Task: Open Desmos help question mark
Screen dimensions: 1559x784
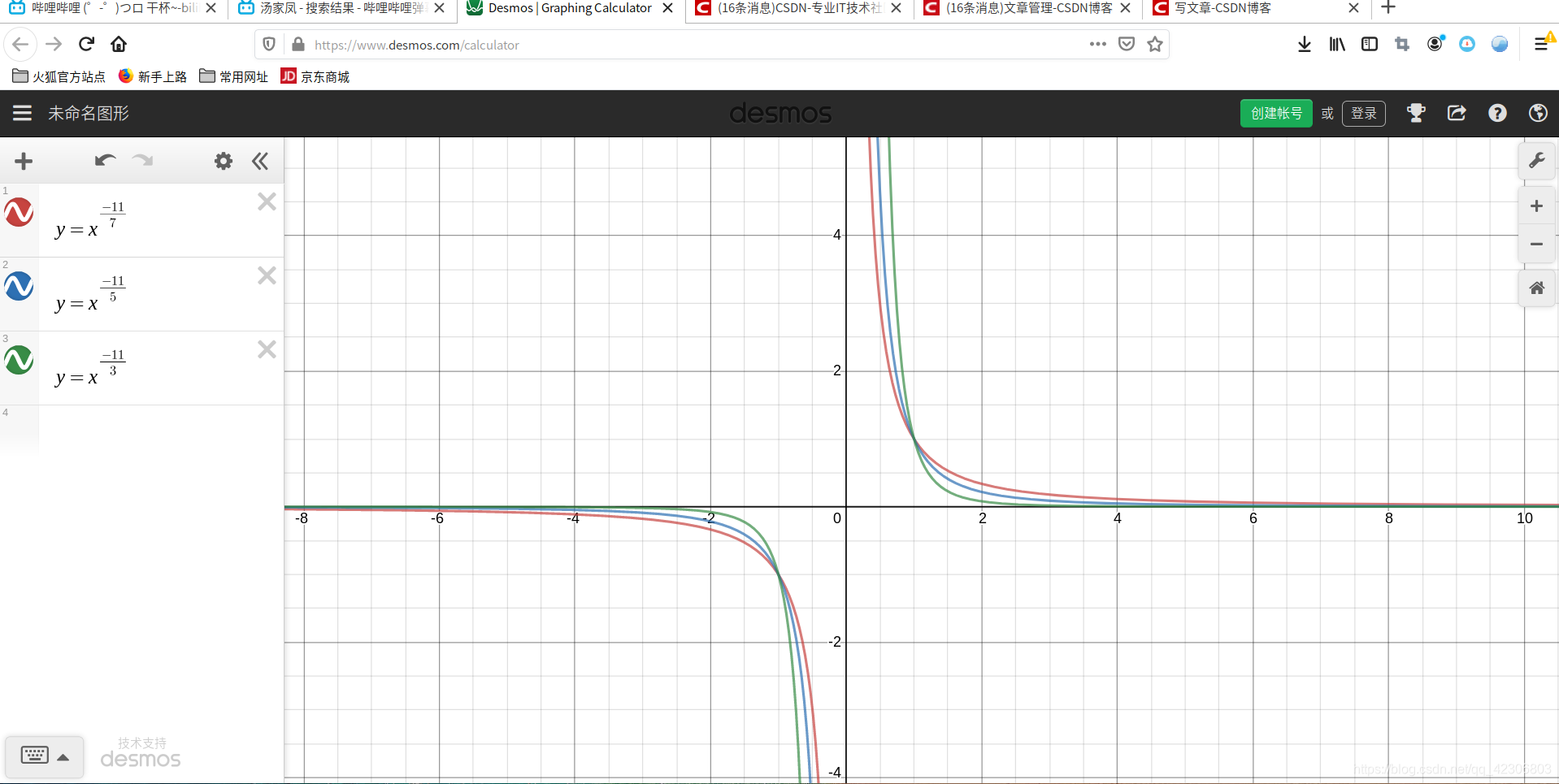Action: pos(1497,113)
